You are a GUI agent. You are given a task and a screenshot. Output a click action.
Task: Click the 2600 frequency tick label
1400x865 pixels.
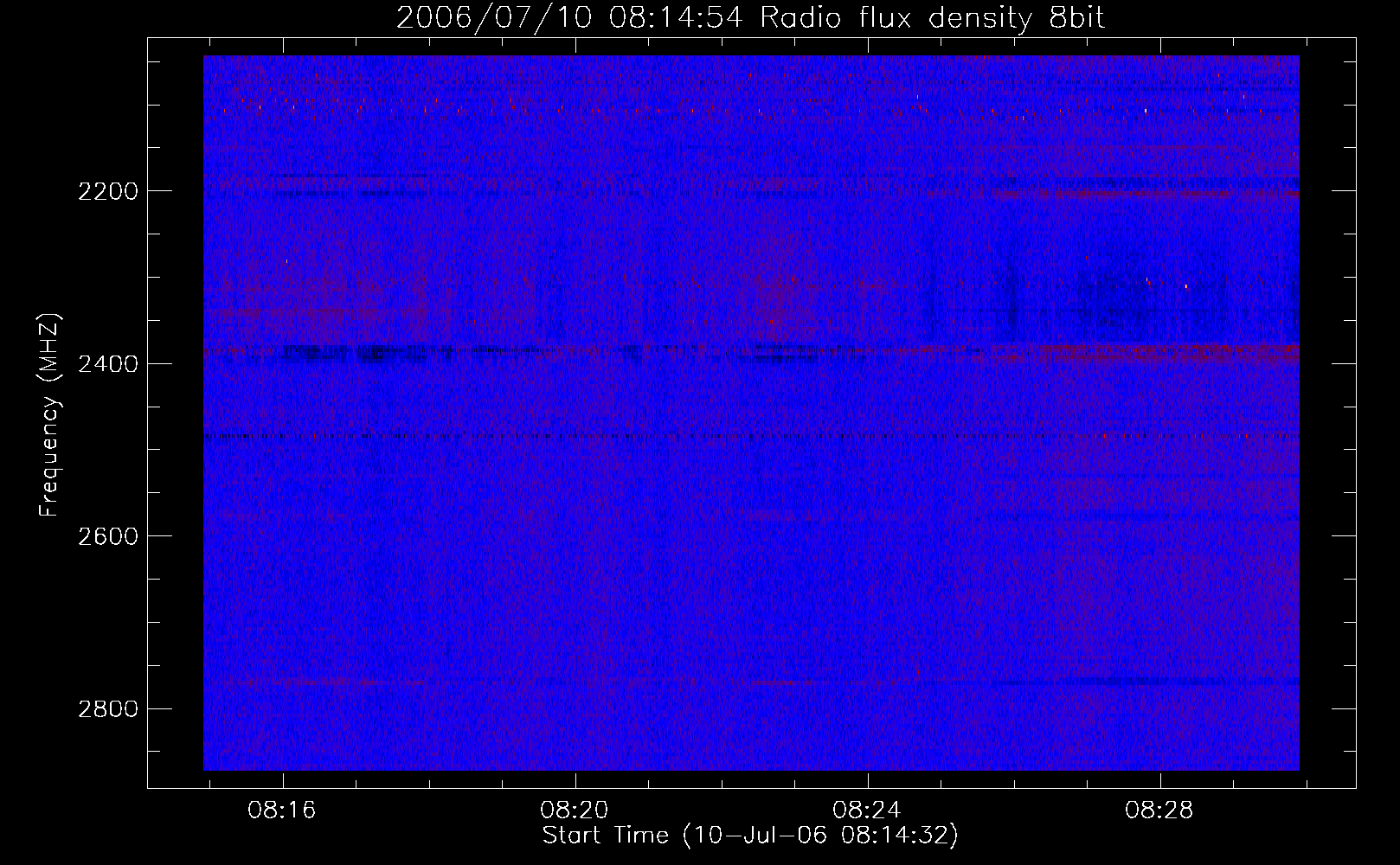pyautogui.click(x=108, y=536)
